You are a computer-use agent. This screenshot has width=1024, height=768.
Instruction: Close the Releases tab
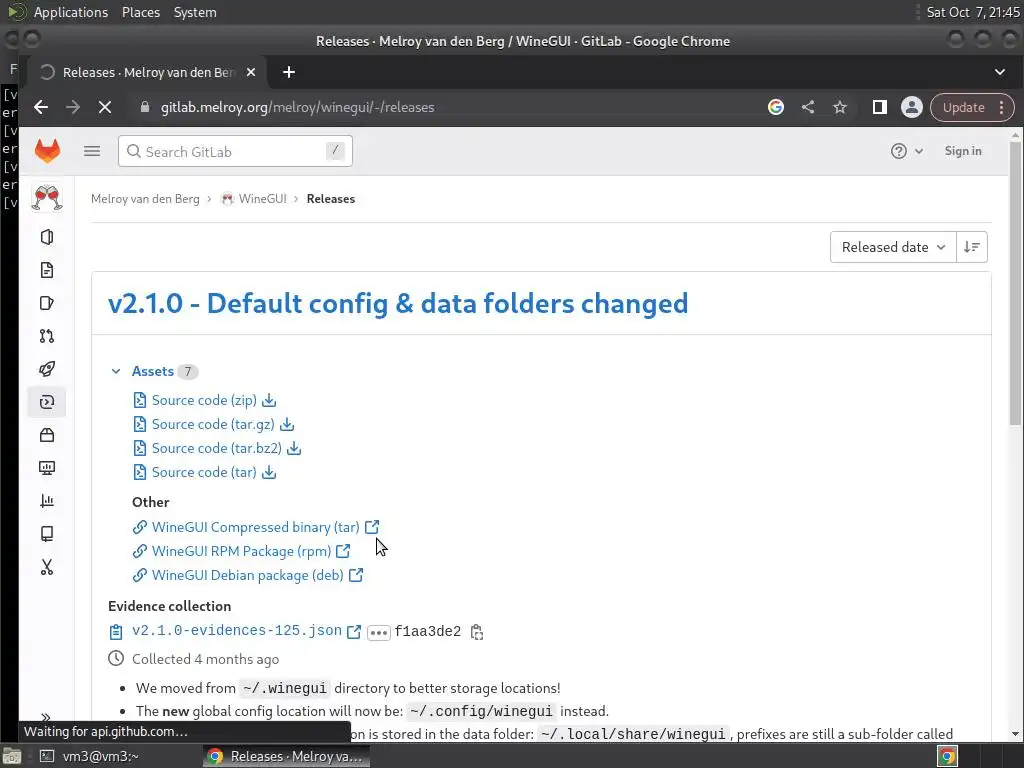click(x=251, y=72)
